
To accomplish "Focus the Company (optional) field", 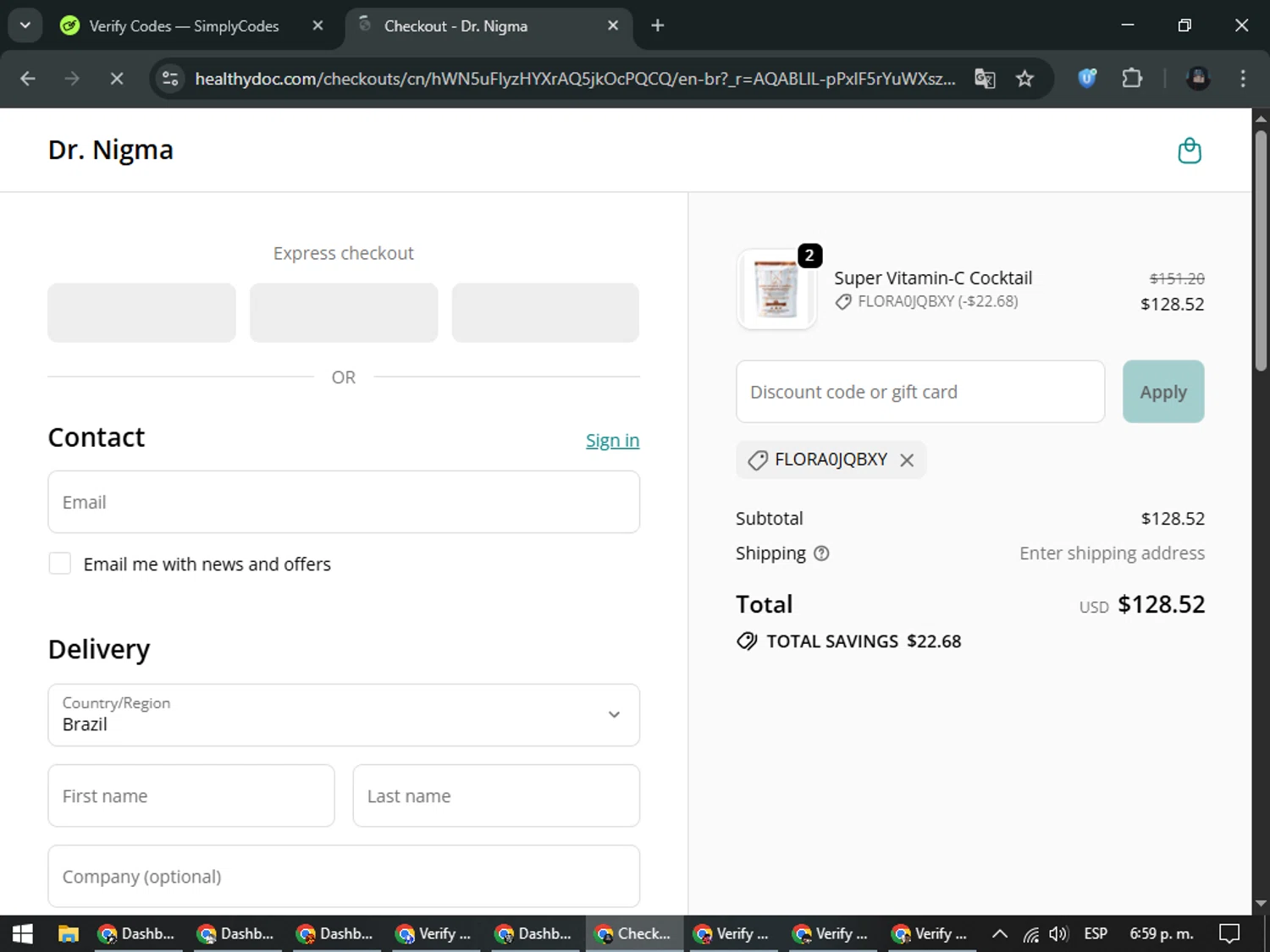I will [344, 876].
